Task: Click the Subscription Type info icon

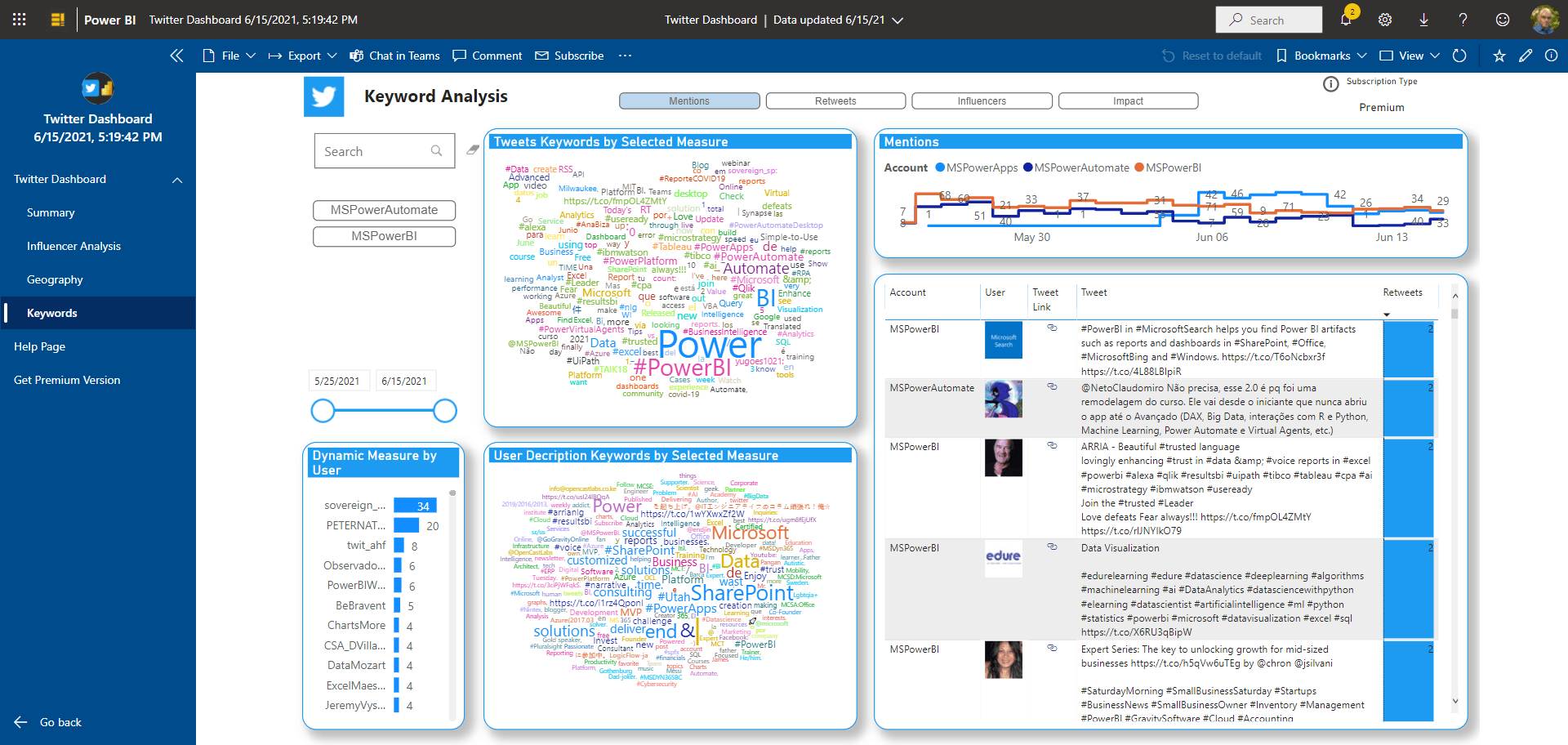Action: point(1330,83)
